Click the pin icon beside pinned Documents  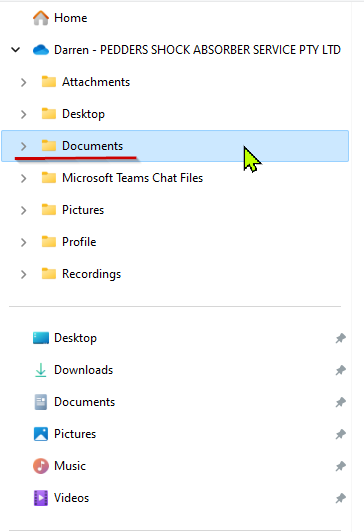(341, 402)
